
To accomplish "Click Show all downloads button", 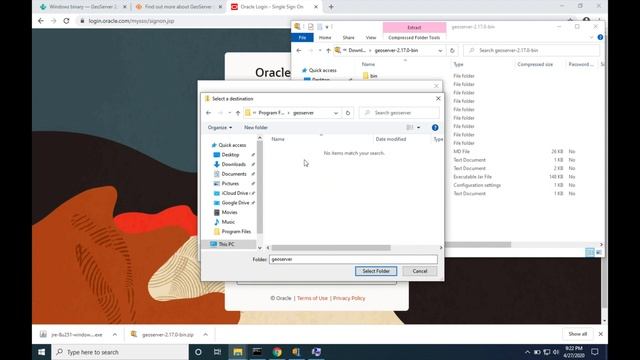I will click(x=578, y=334).
